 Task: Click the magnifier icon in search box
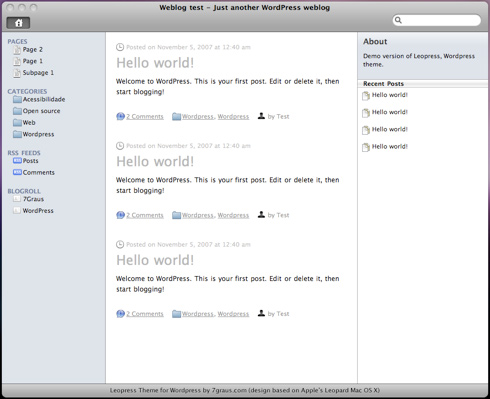coord(398,20)
